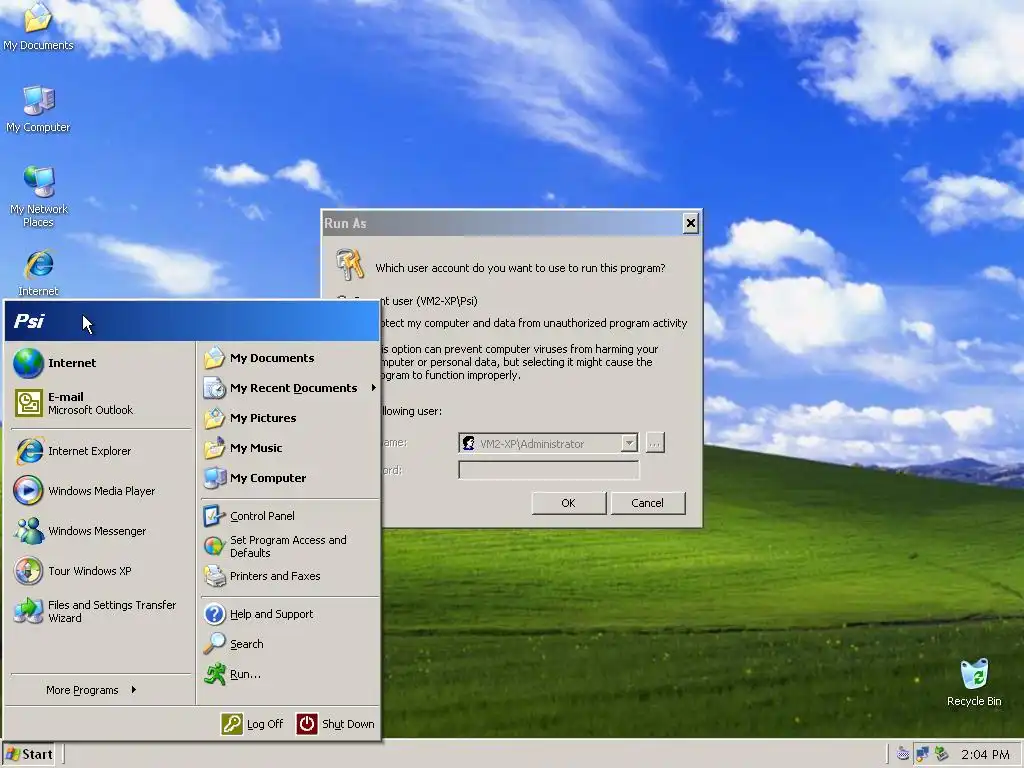Close the Run As dialog
This screenshot has width=1024, height=768.
tap(690, 223)
